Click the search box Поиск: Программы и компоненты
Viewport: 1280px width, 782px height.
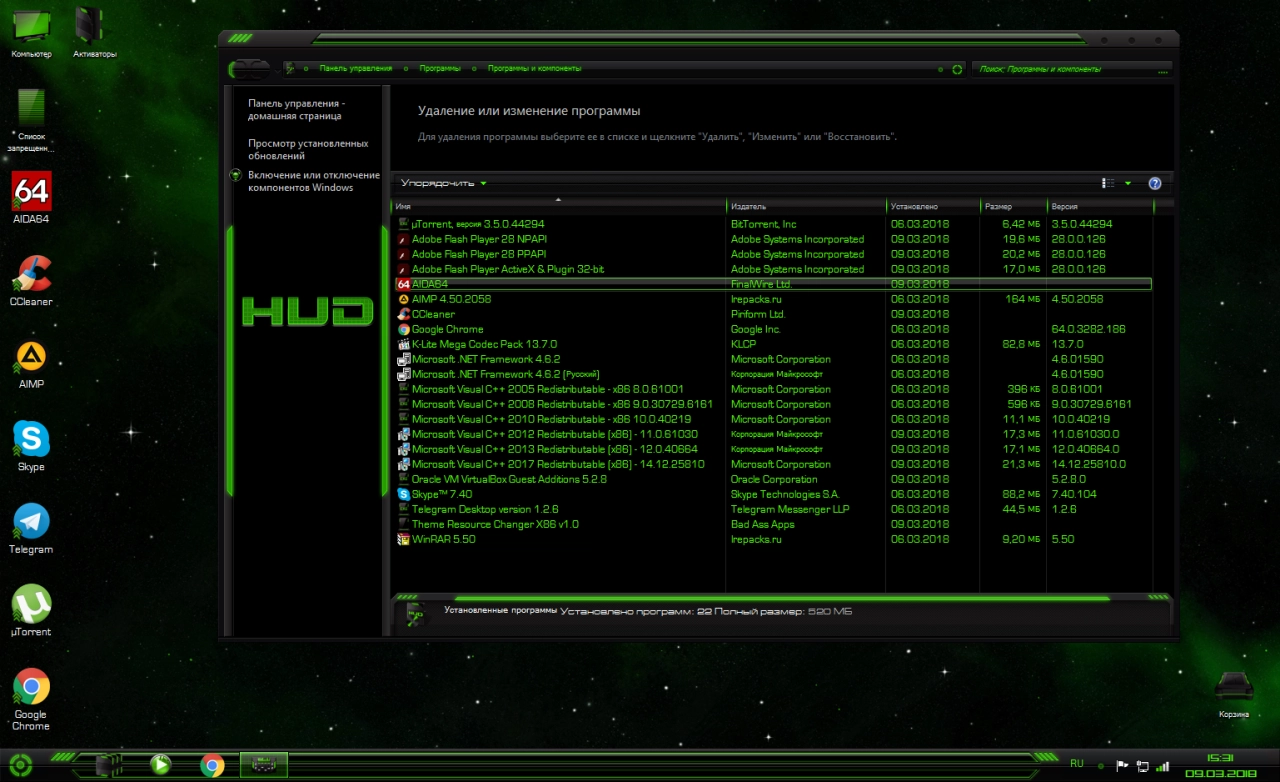[x=1074, y=69]
